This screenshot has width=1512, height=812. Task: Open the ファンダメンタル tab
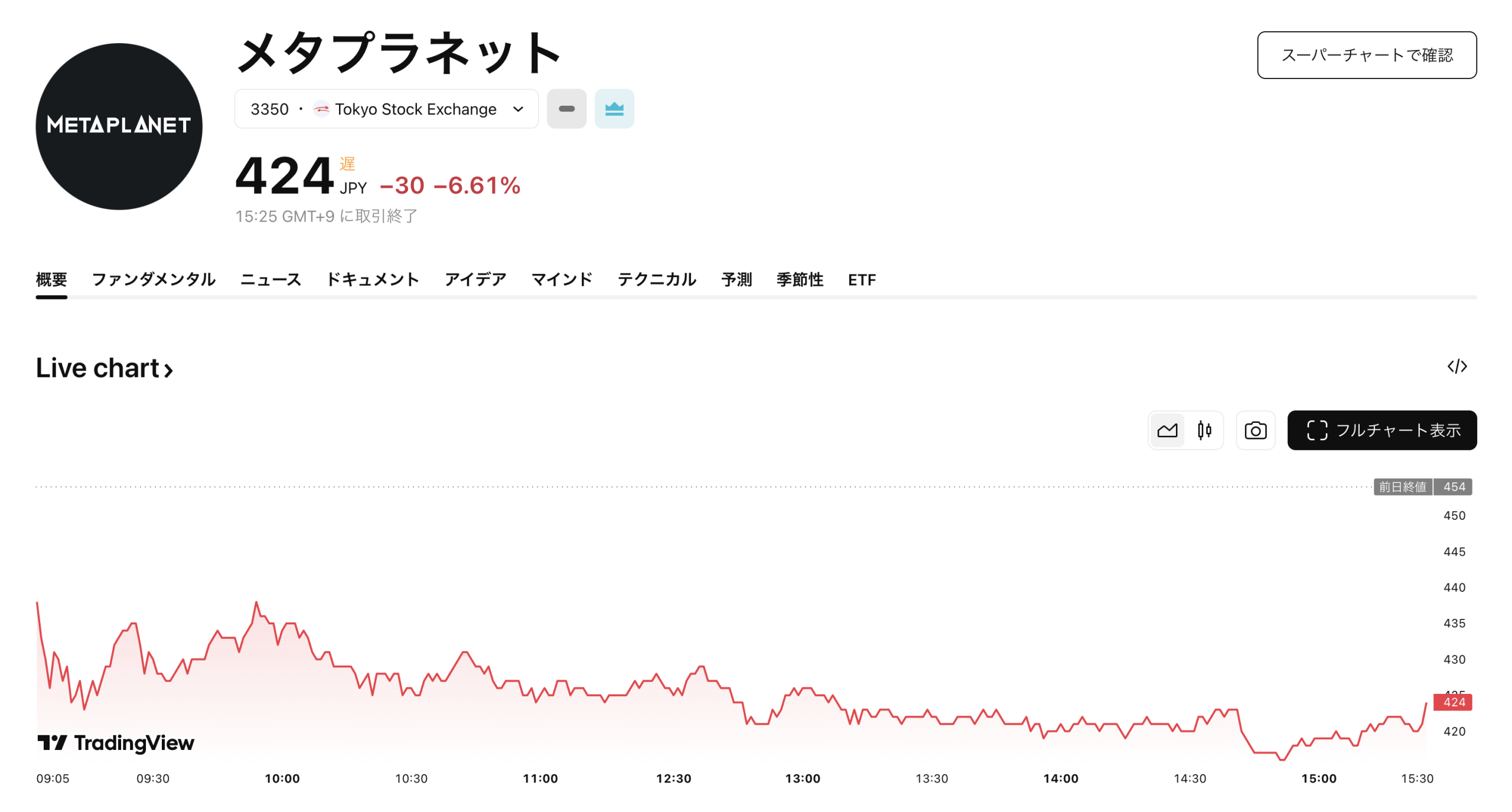pyautogui.click(x=154, y=279)
